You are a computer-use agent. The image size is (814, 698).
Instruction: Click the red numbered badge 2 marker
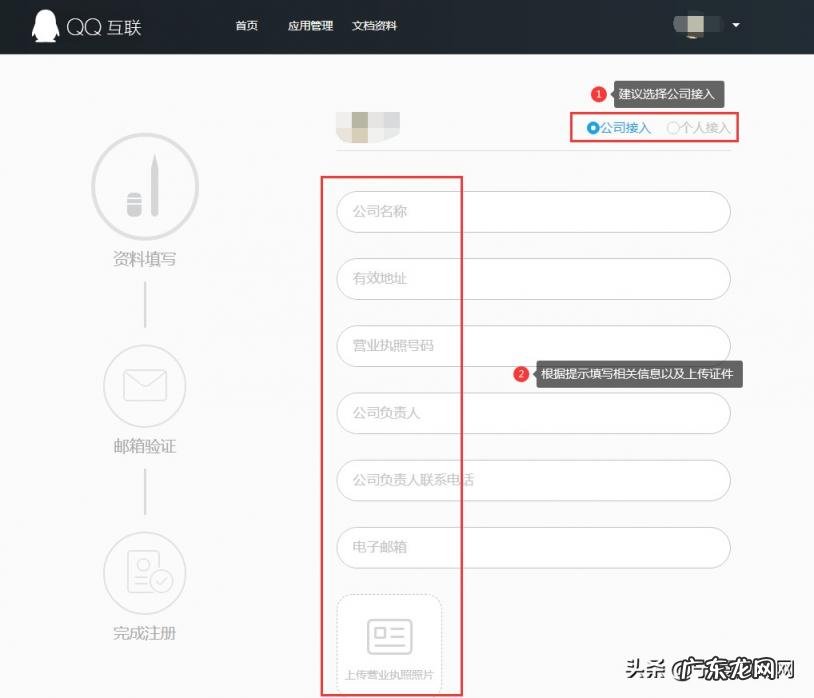pyautogui.click(x=521, y=374)
